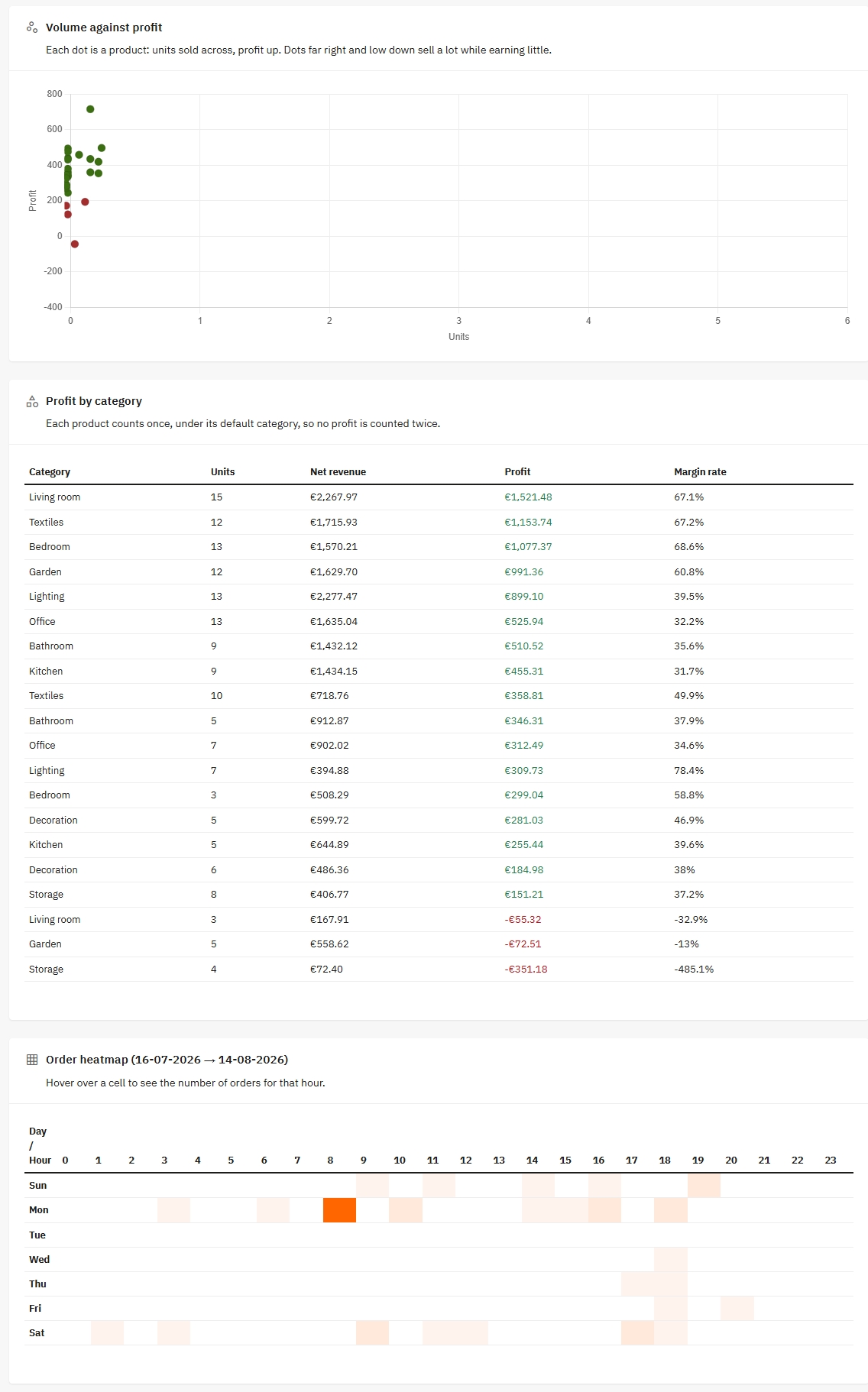Click the Order heatmap section title
This screenshot has width=868, height=1392.
(167, 1060)
